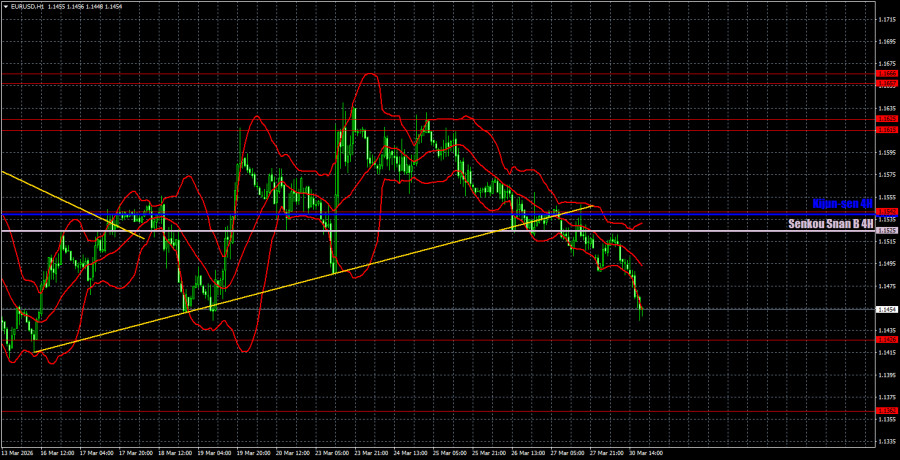Click the red 1.1625 level price tag
The image size is (900, 460).
pos(887,119)
